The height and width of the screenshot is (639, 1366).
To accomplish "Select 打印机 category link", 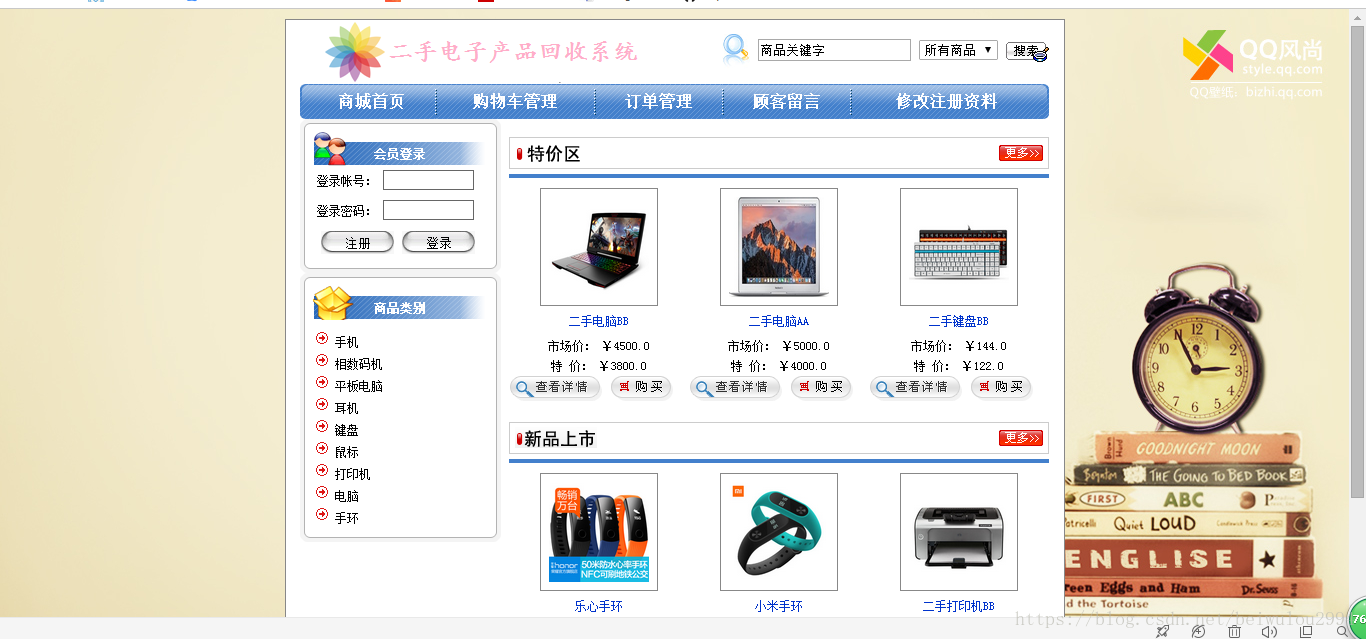I will point(353,474).
